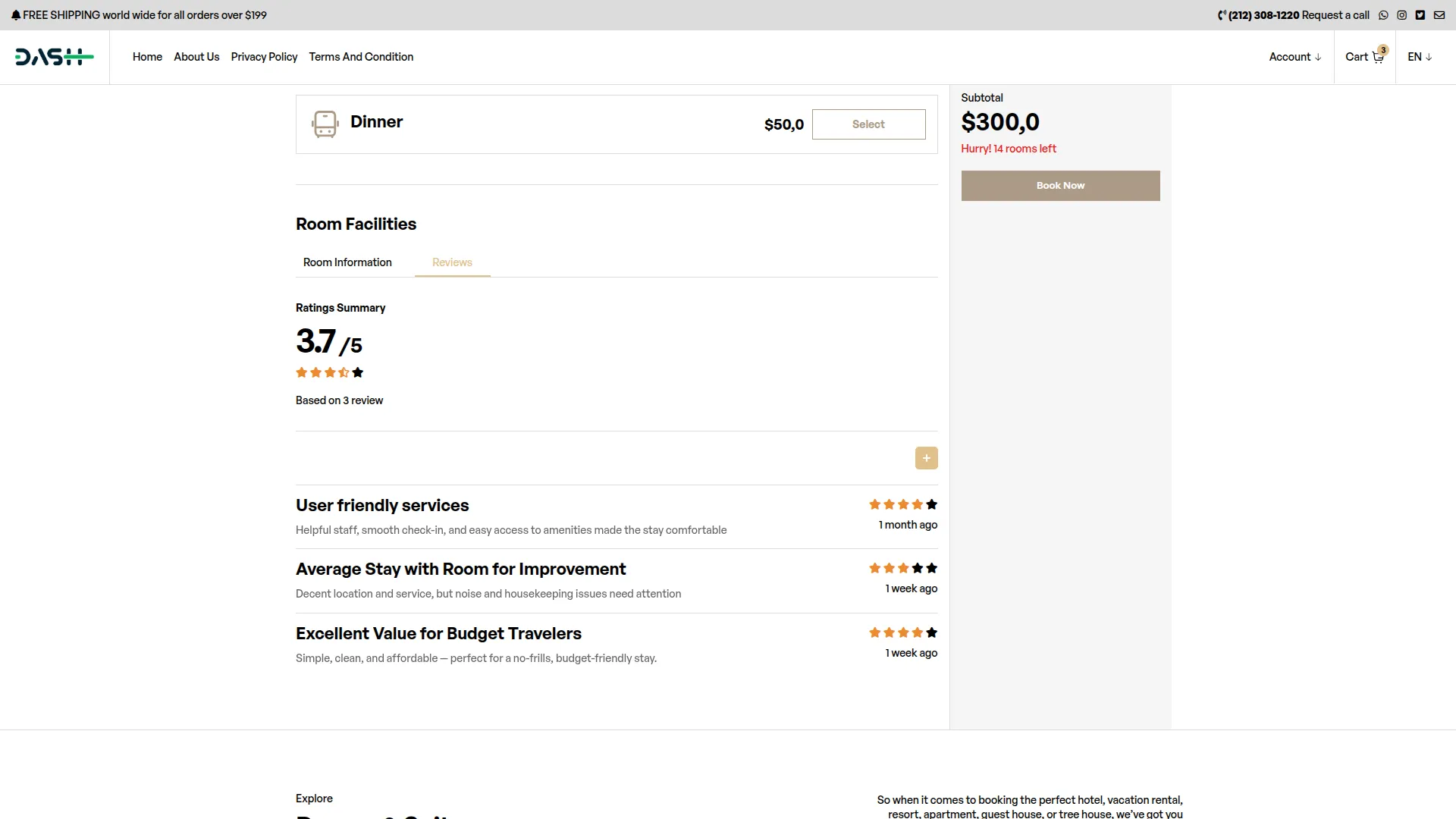Click the User friendly services review title
Image resolution: width=1456 pixels, height=819 pixels.
(x=382, y=505)
